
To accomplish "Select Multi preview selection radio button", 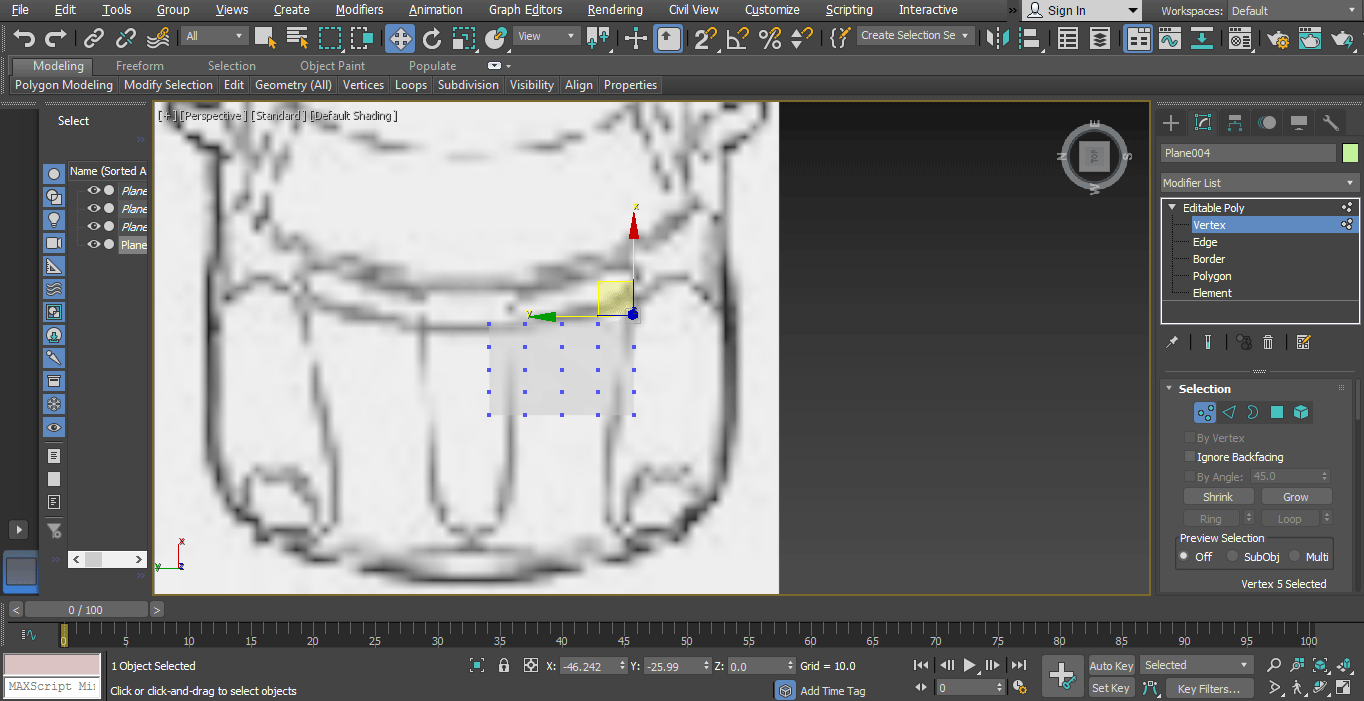I will tap(1294, 557).
